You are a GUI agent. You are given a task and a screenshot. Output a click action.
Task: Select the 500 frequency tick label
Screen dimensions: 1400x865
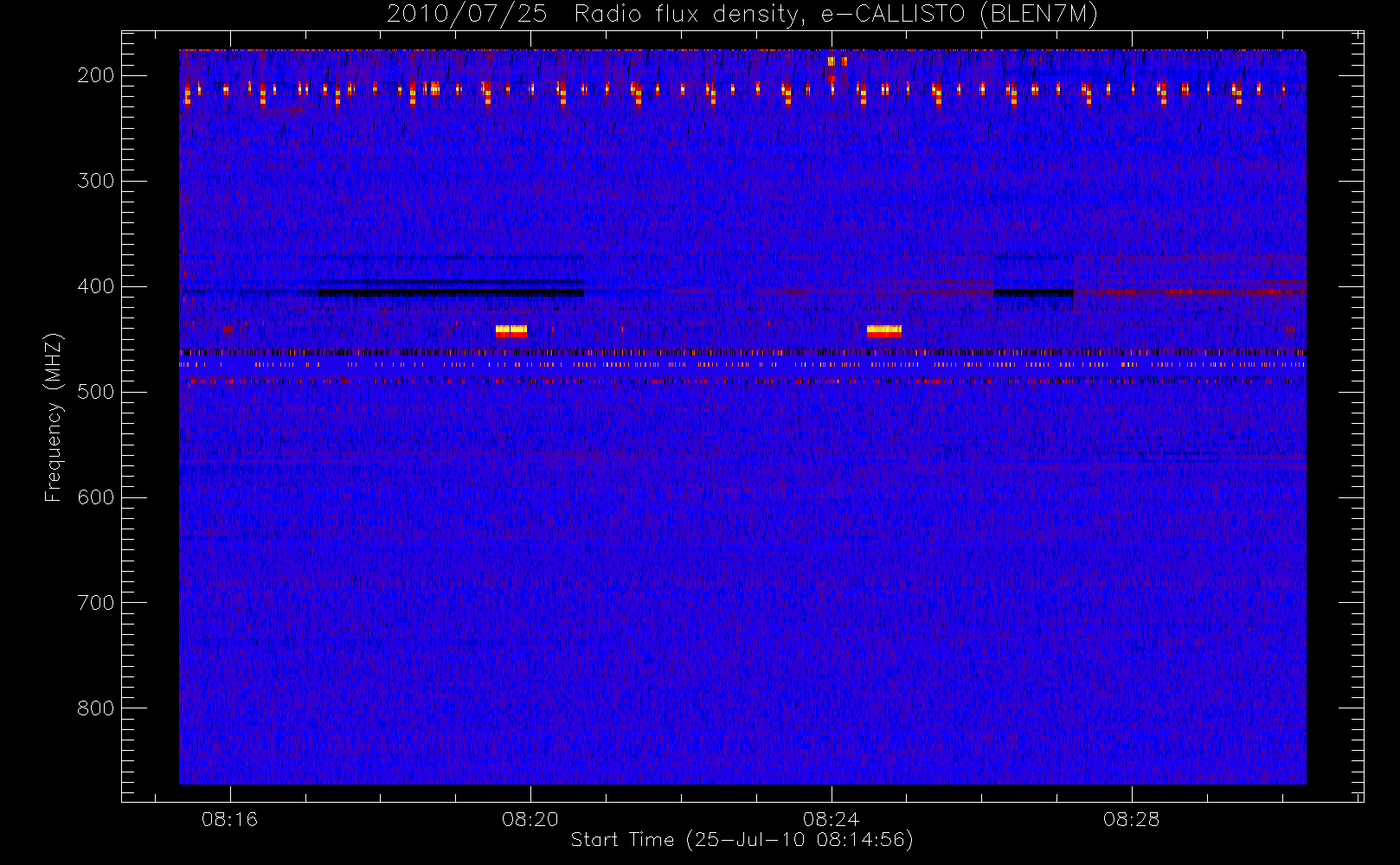pos(96,392)
